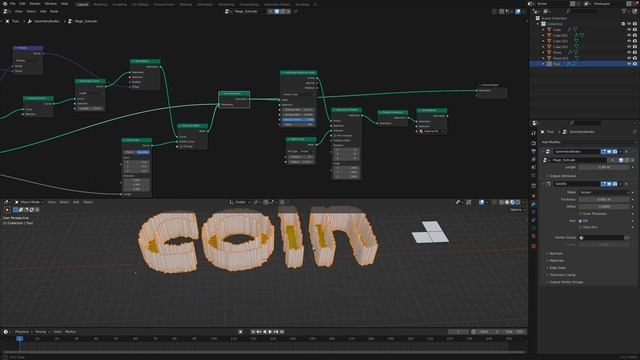Open the 3D viewport editor type icon
The width and height of the screenshot is (640, 360).
[x=7, y=202]
